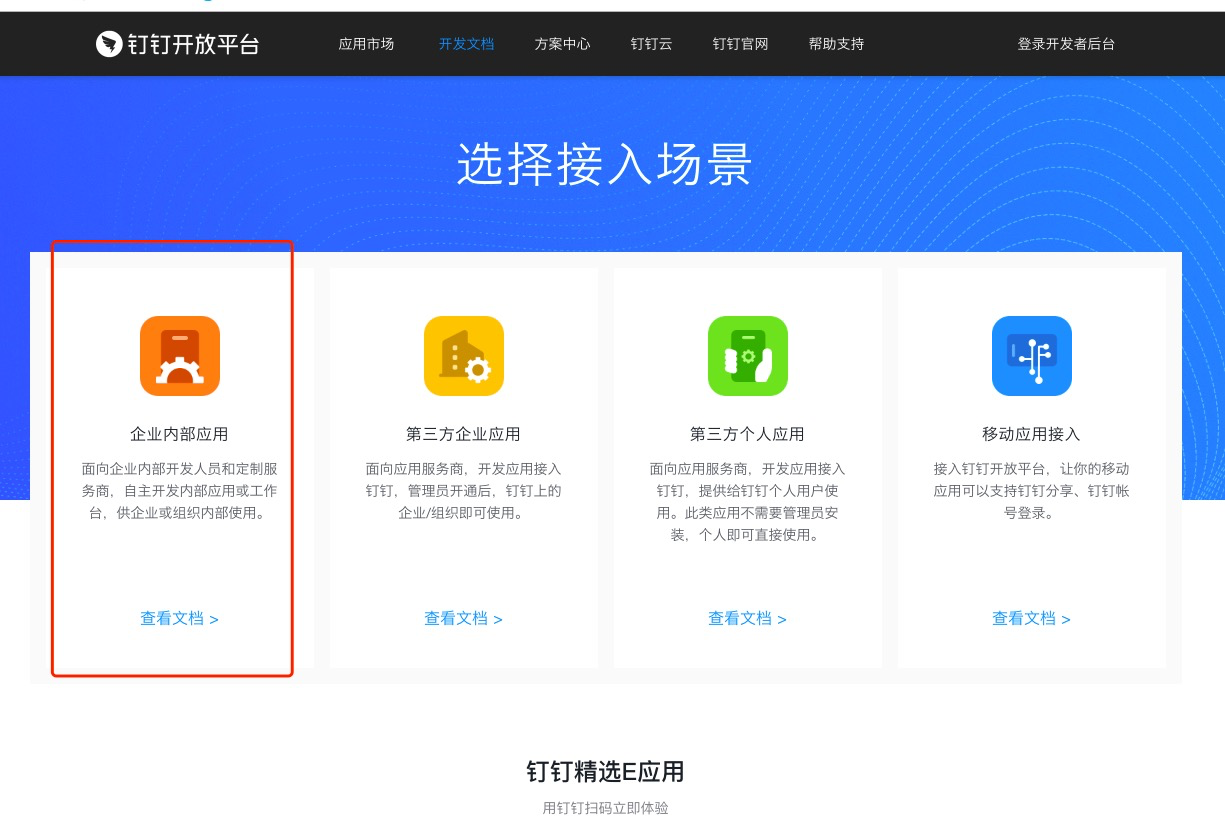This screenshot has width=1225, height=833.
Task: Open 查看文档 link under 第三方个人应用
Action: pyautogui.click(x=748, y=619)
